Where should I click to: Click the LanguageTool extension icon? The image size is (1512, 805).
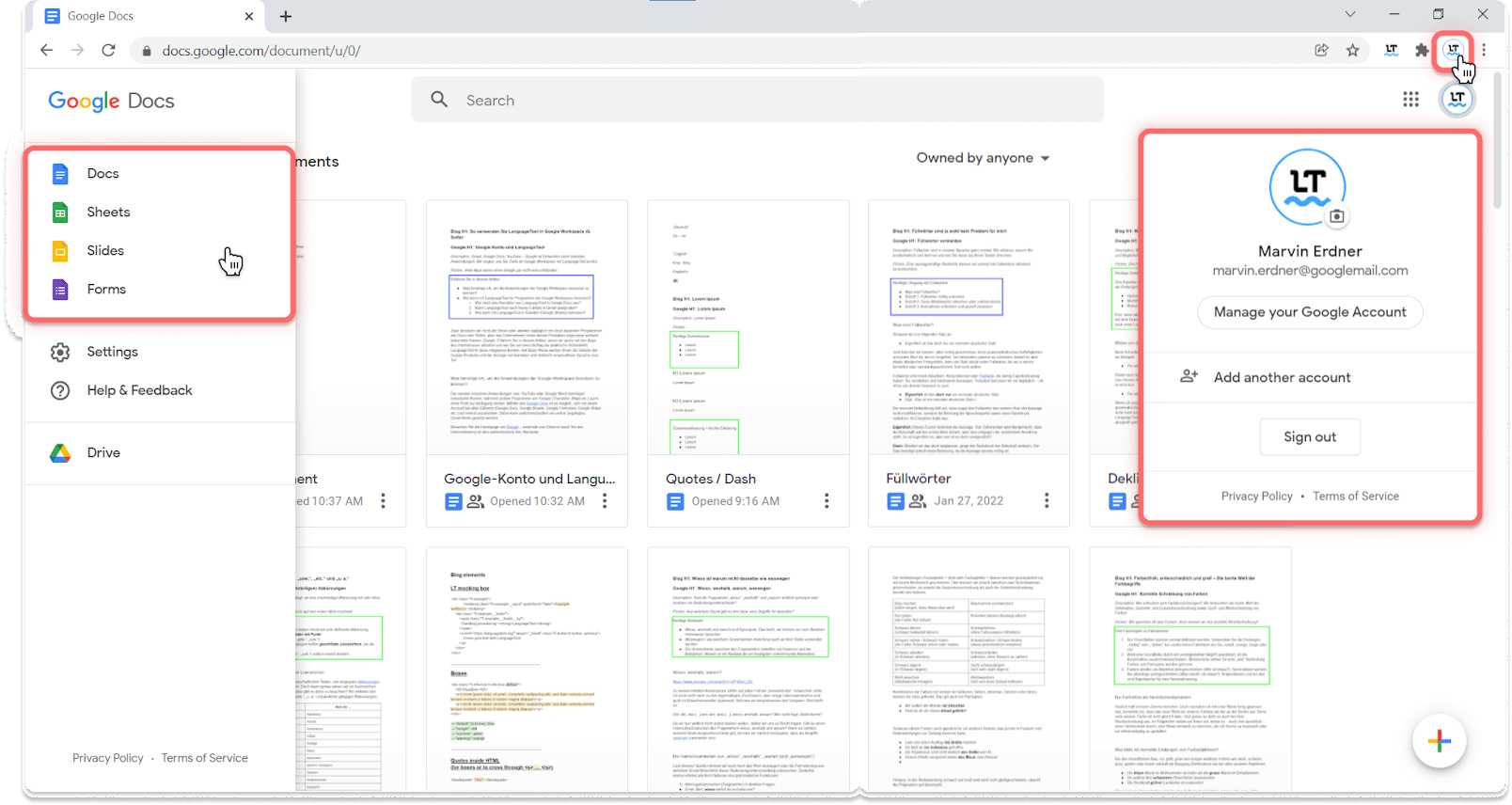(x=1391, y=51)
